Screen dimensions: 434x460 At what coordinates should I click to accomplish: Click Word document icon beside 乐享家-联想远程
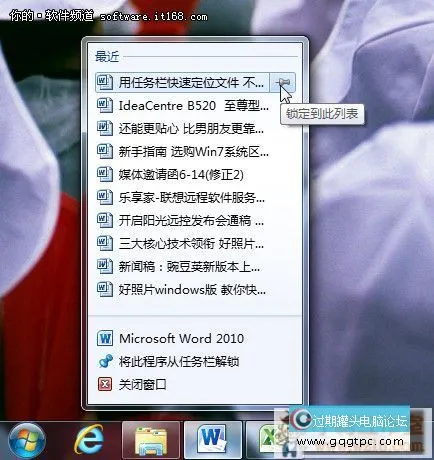105,198
